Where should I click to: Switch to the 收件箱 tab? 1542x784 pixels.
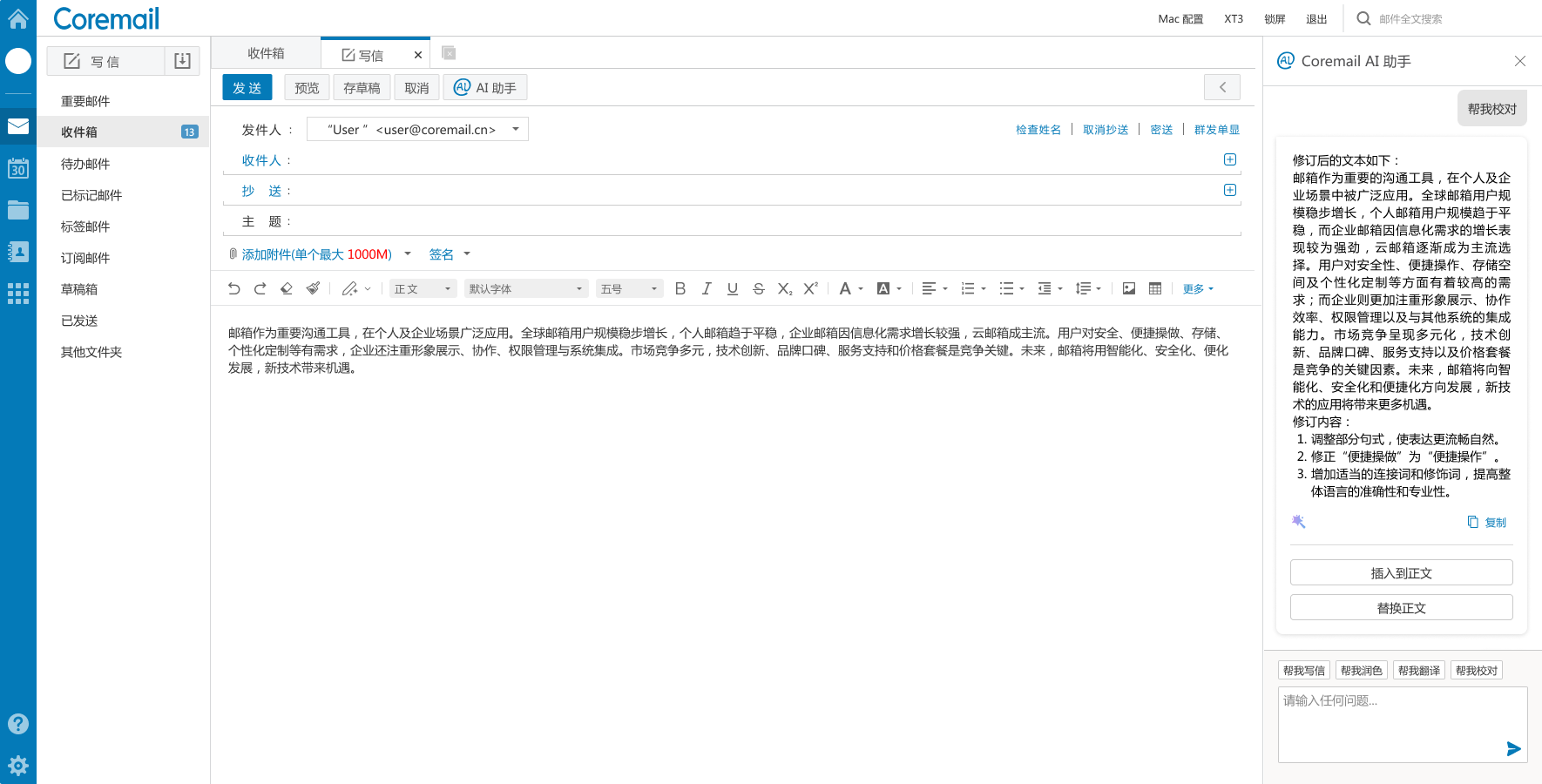pos(266,53)
